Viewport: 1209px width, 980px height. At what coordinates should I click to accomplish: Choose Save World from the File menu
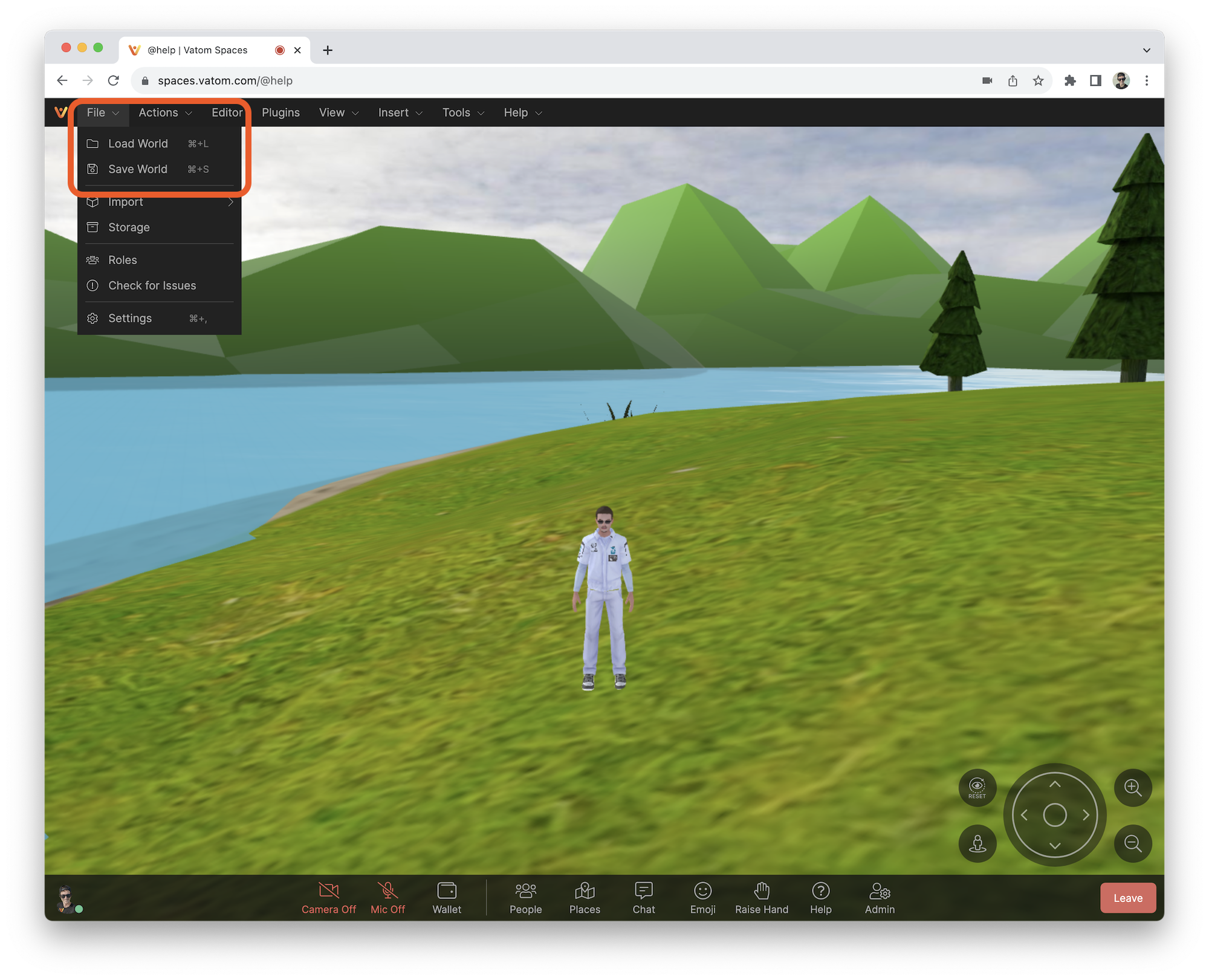(160, 169)
